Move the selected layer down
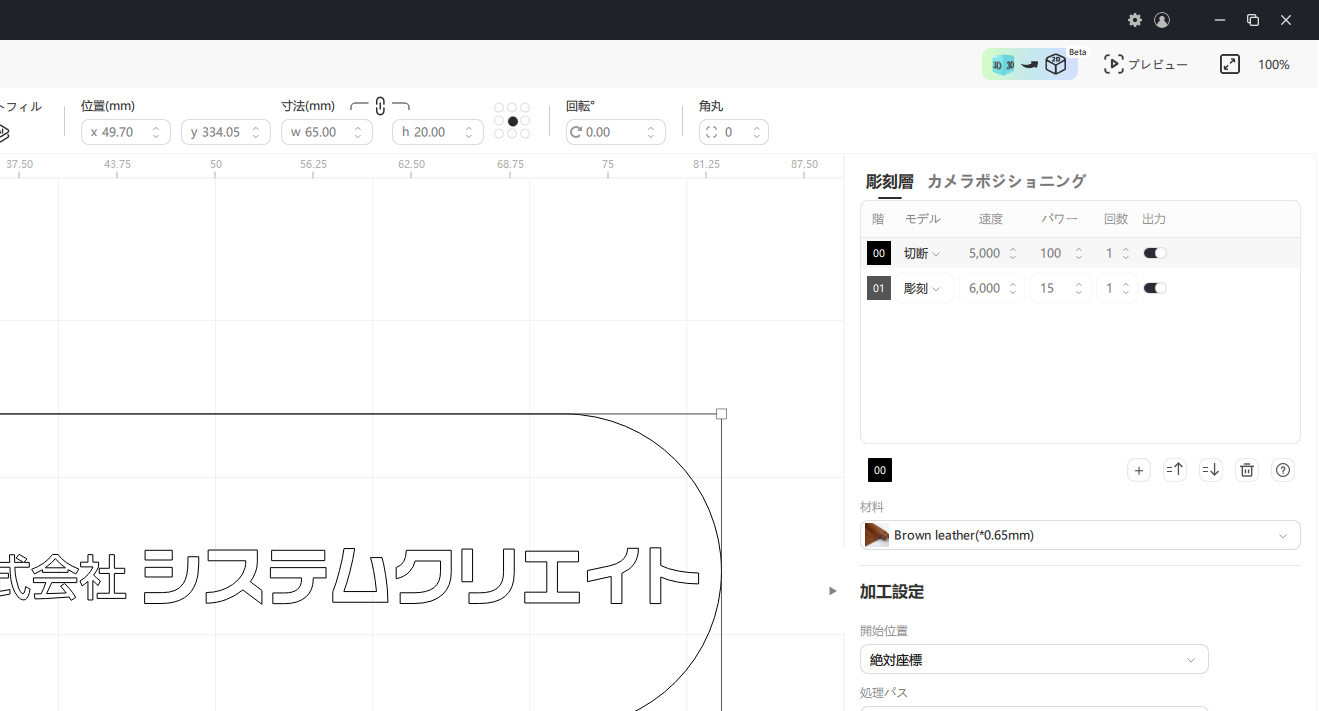Viewport: 1319px width, 711px height. point(1211,470)
